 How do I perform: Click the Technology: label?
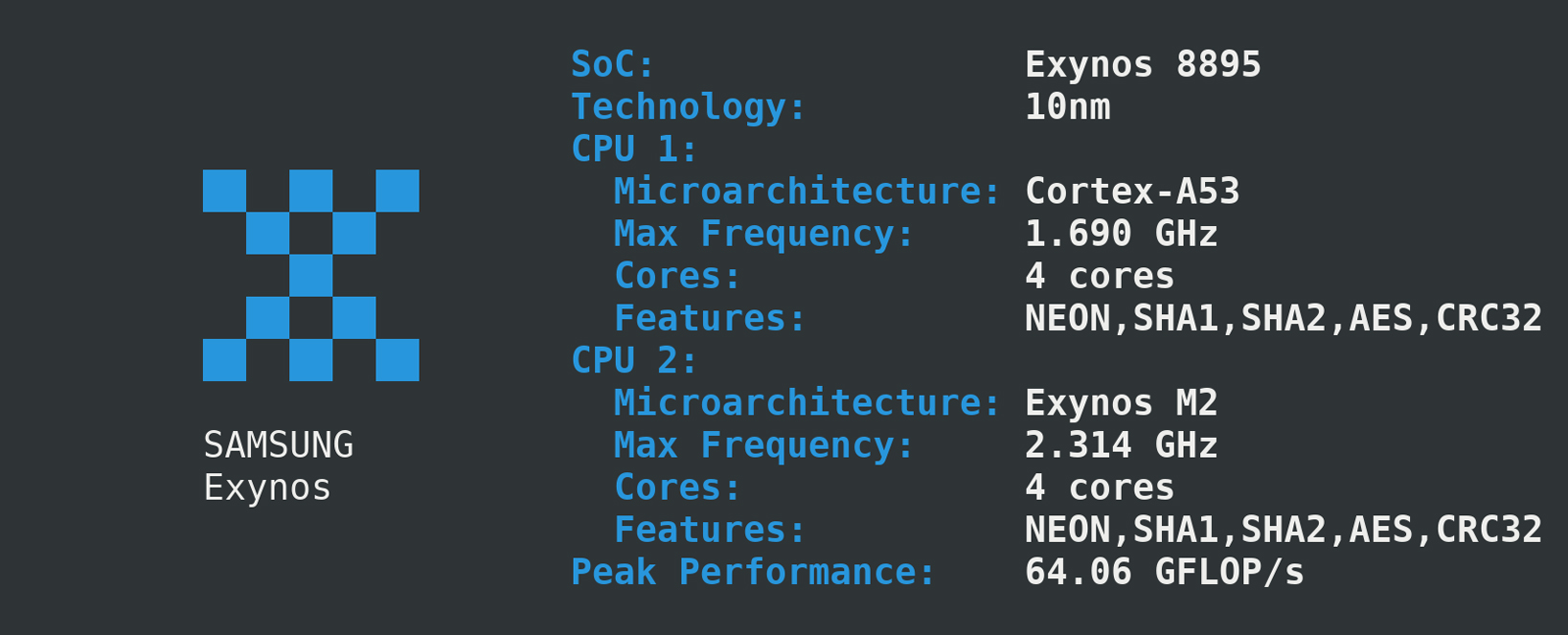pos(689,106)
